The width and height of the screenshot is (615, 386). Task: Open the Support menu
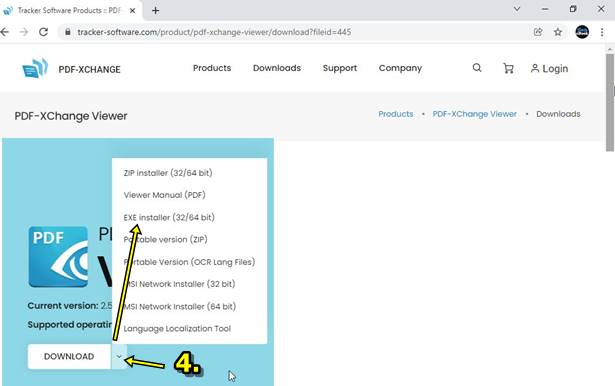pyautogui.click(x=340, y=68)
